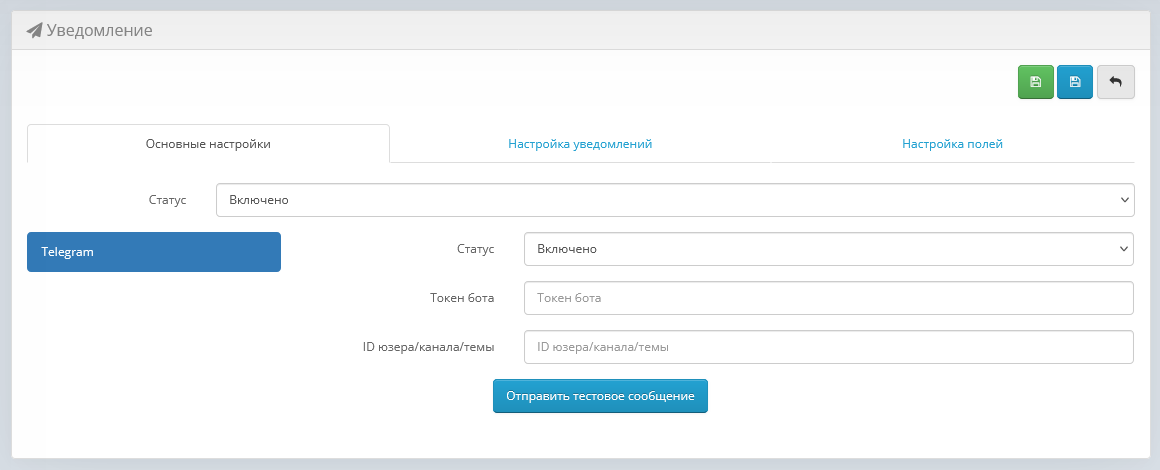Image resolution: width=1160 pixels, height=470 pixels.
Task: Click into the ID юзера/канала/темы field
Action: click(828, 347)
